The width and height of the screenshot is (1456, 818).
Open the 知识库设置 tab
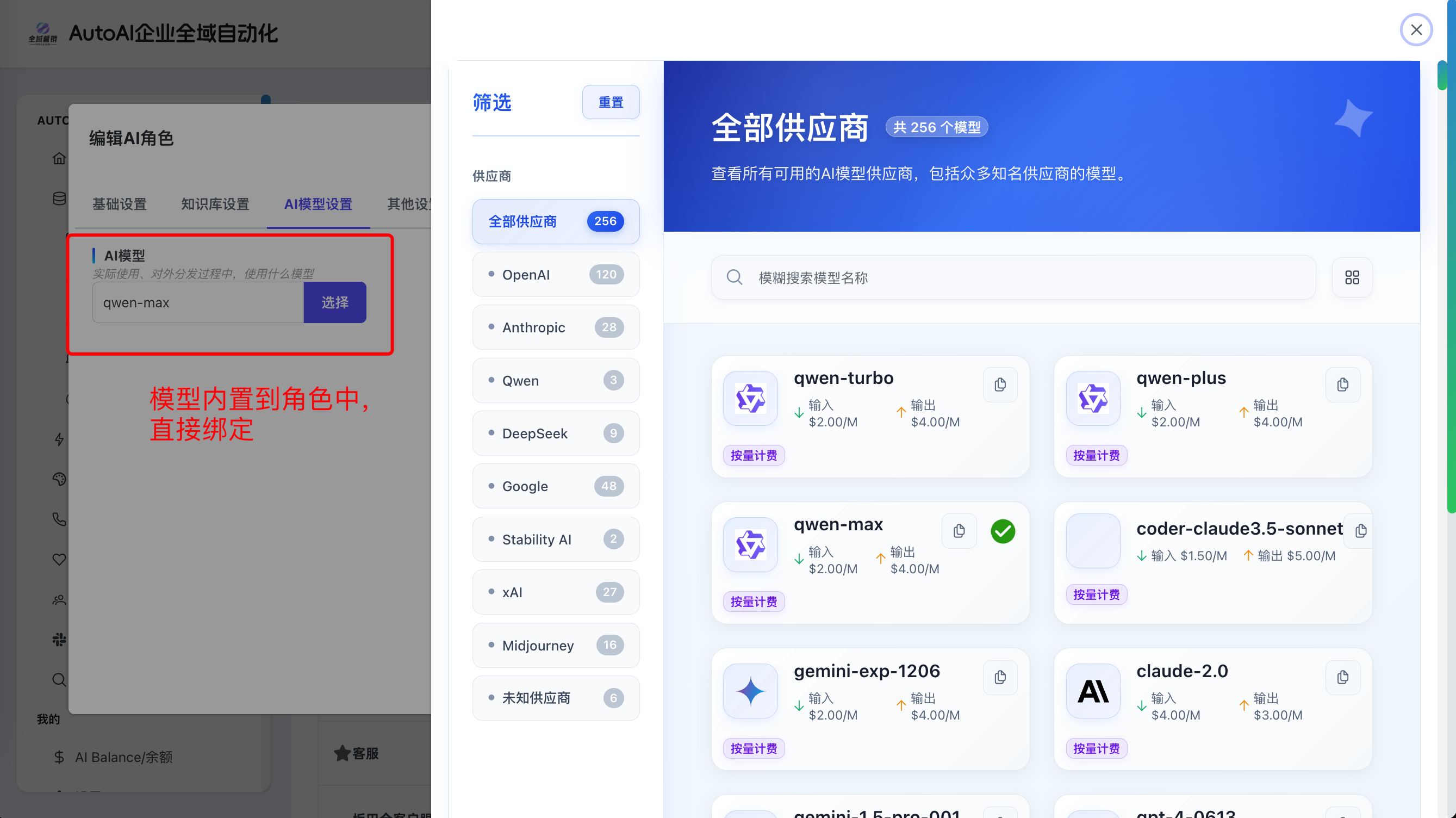click(215, 204)
